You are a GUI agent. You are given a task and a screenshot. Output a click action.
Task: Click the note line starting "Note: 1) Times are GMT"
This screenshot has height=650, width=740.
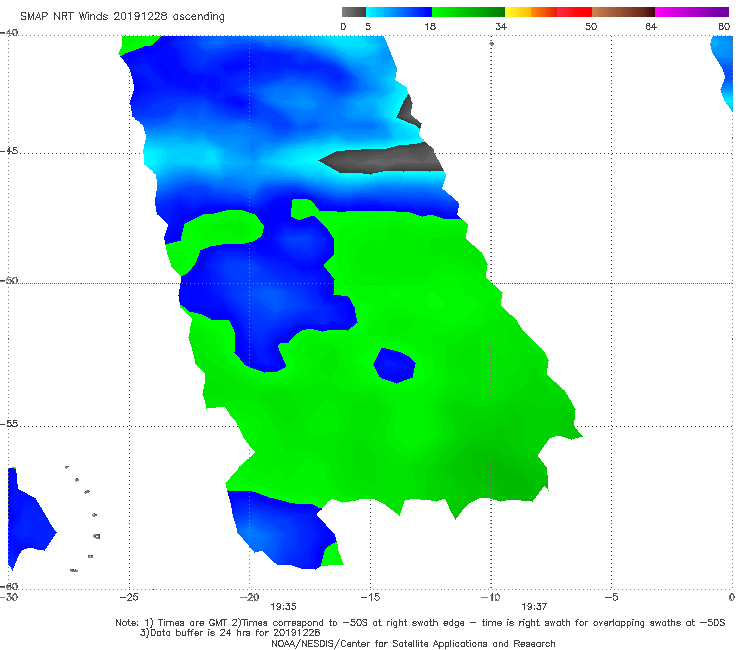click(420, 623)
